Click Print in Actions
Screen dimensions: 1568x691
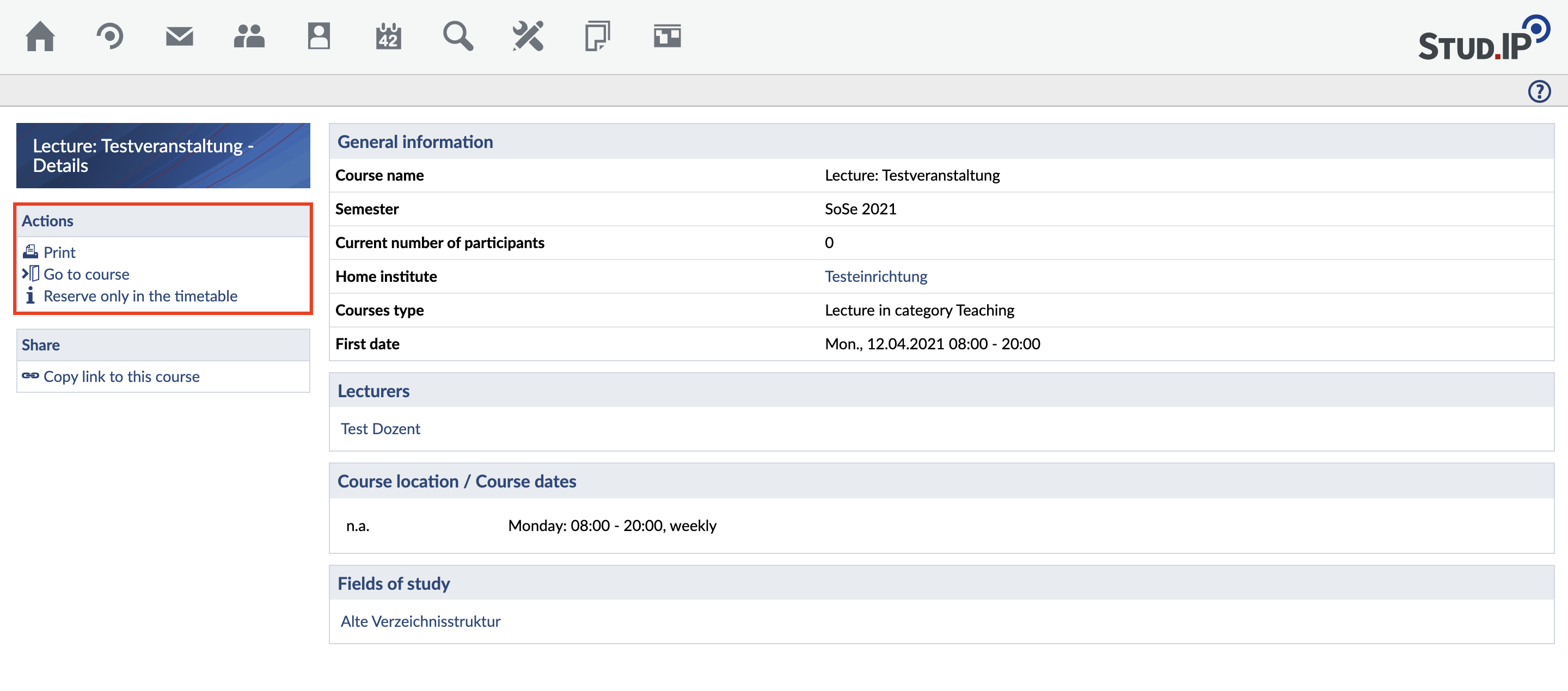60,252
